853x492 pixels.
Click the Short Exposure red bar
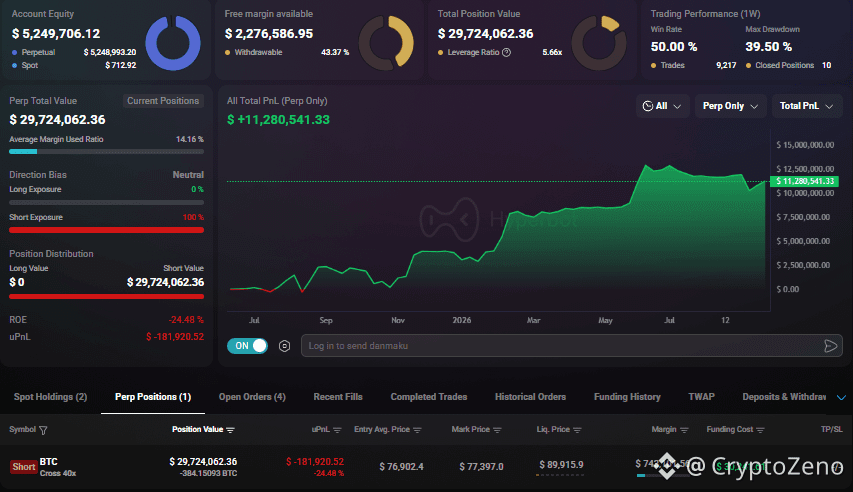[107, 230]
